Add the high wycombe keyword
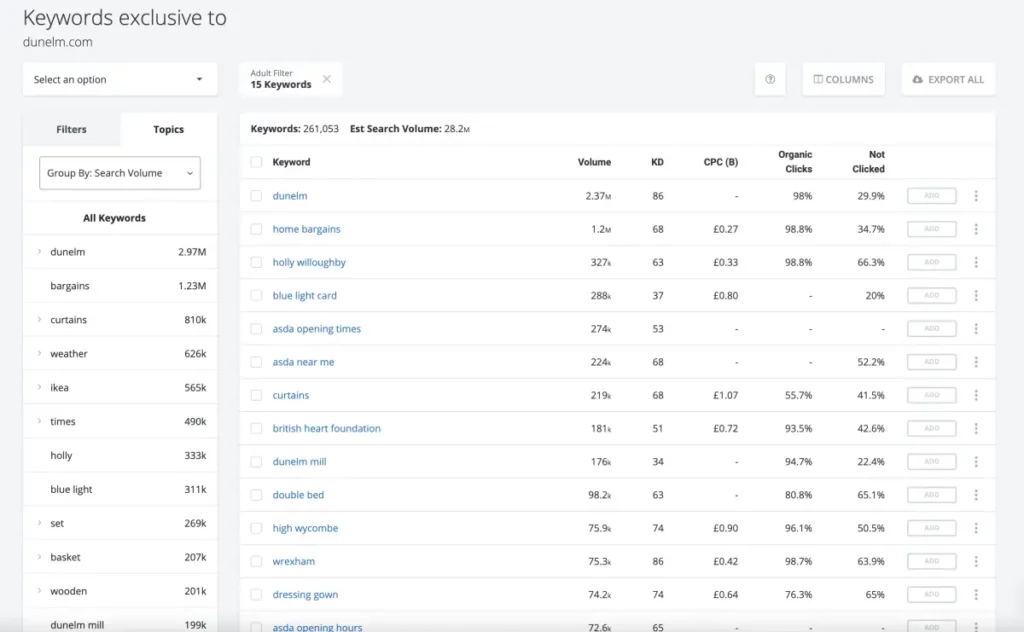The image size is (1024, 632). 931,528
